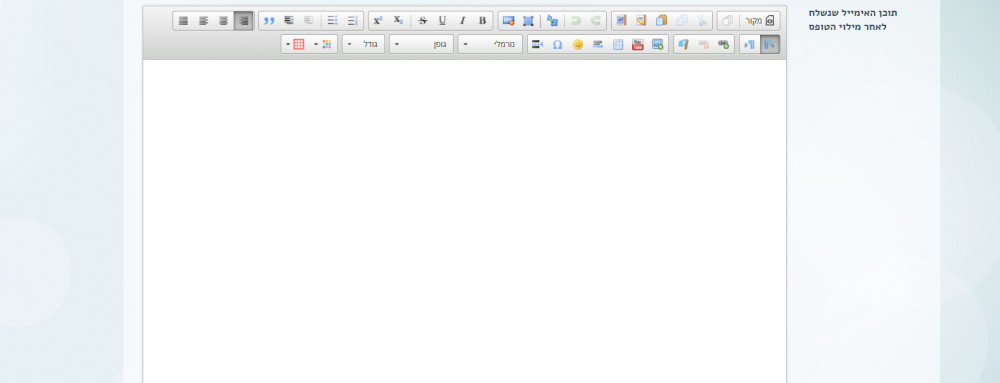
Task: Insert a table
Action: coord(617,45)
